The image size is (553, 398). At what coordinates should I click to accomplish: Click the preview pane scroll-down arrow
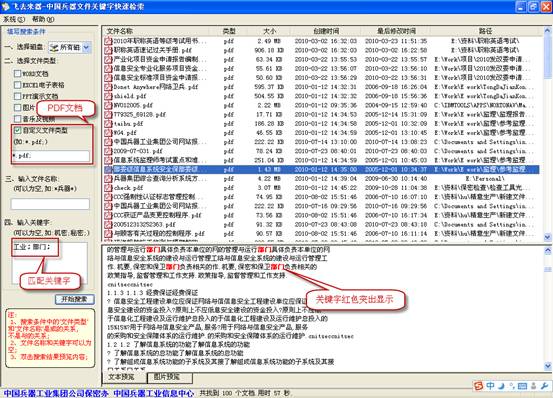547,366
